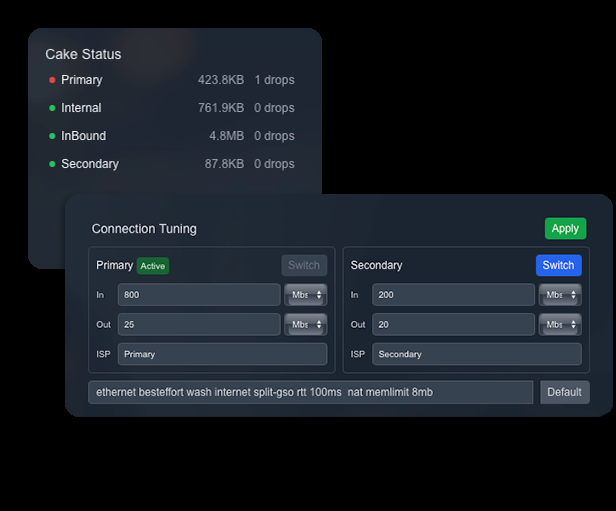Click the green Internal status dot
The image size is (616, 511).
(x=52, y=108)
